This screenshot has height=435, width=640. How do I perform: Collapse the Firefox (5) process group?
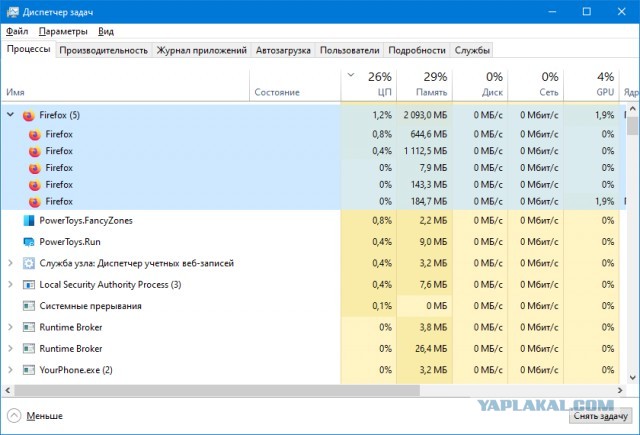[x=11, y=115]
